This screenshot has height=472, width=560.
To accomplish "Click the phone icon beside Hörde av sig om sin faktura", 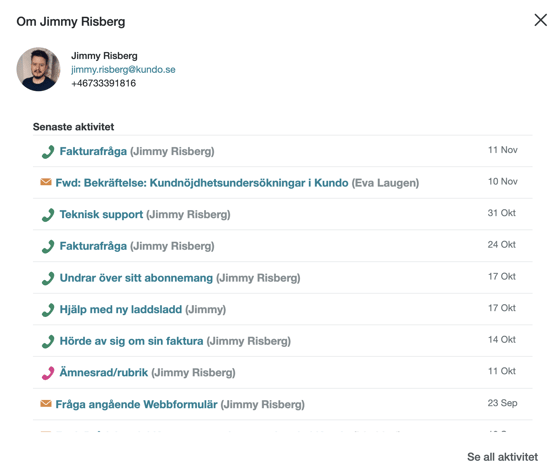I will (48, 341).
